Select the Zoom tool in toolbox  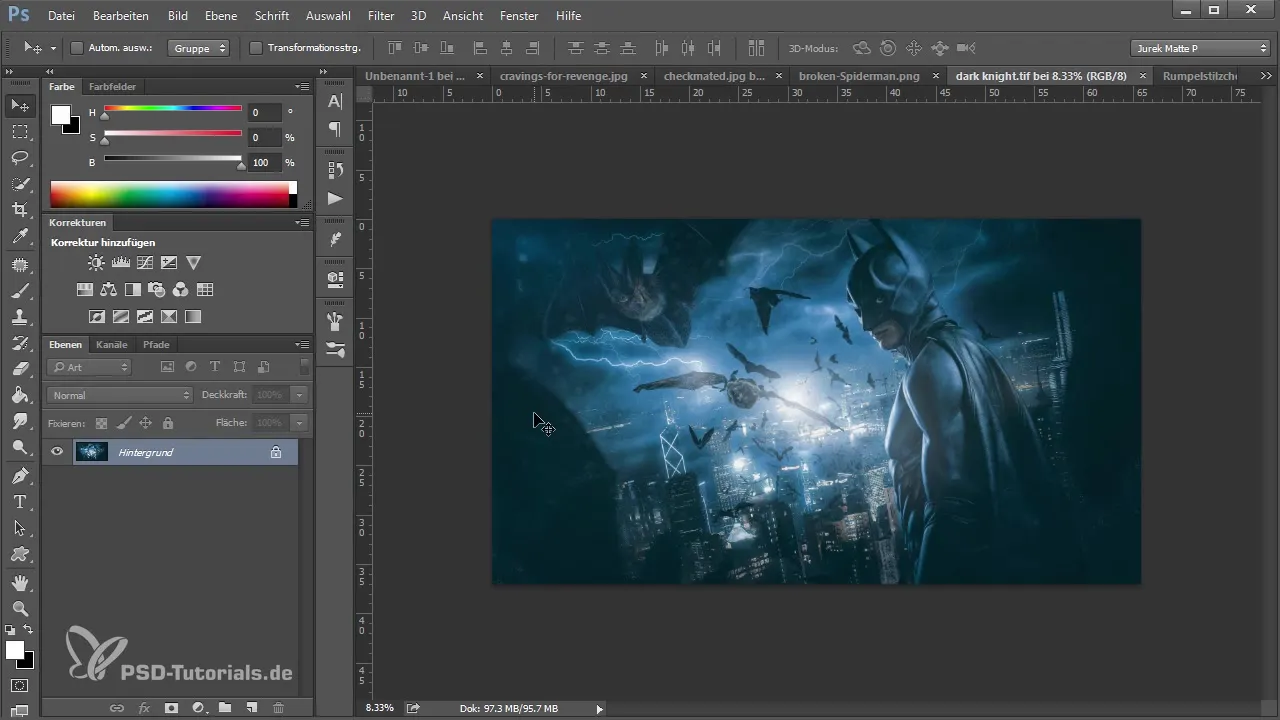coord(20,608)
